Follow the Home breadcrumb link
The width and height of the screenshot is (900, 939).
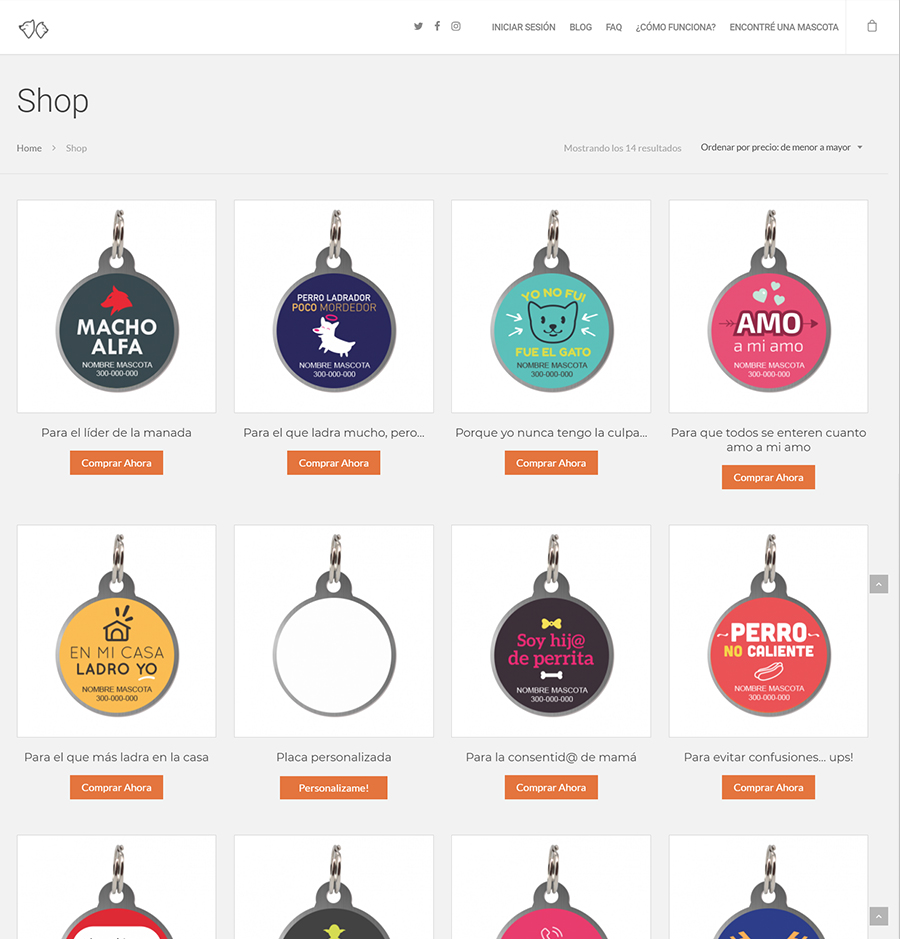[x=29, y=148]
